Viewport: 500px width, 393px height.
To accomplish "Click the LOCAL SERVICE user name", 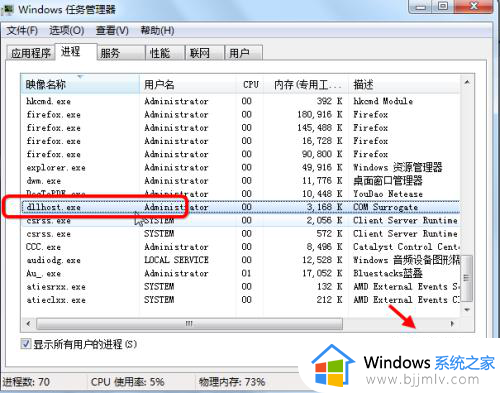I will tap(176, 260).
